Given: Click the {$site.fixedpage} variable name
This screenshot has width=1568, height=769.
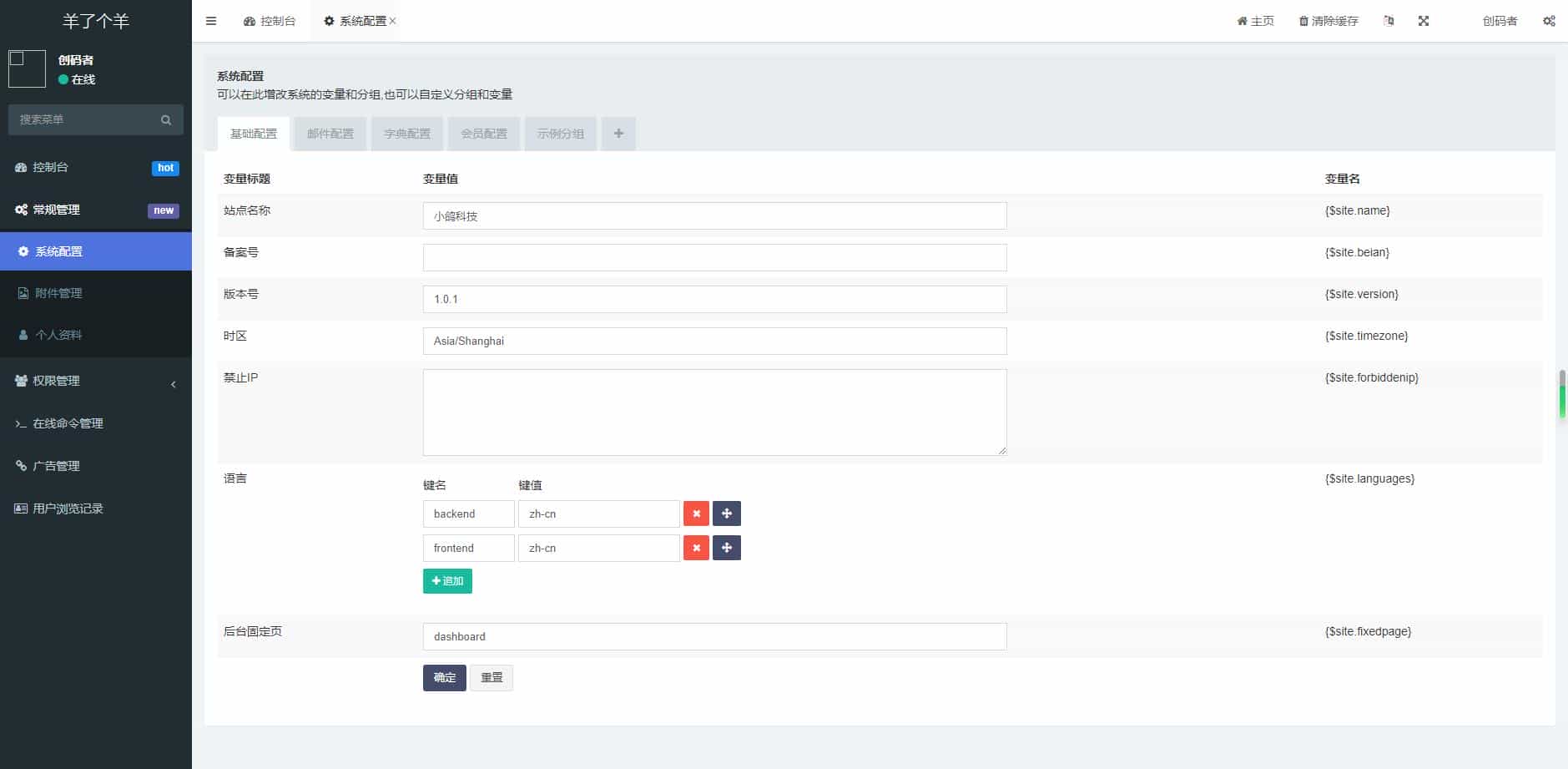Looking at the screenshot, I should (x=1369, y=631).
